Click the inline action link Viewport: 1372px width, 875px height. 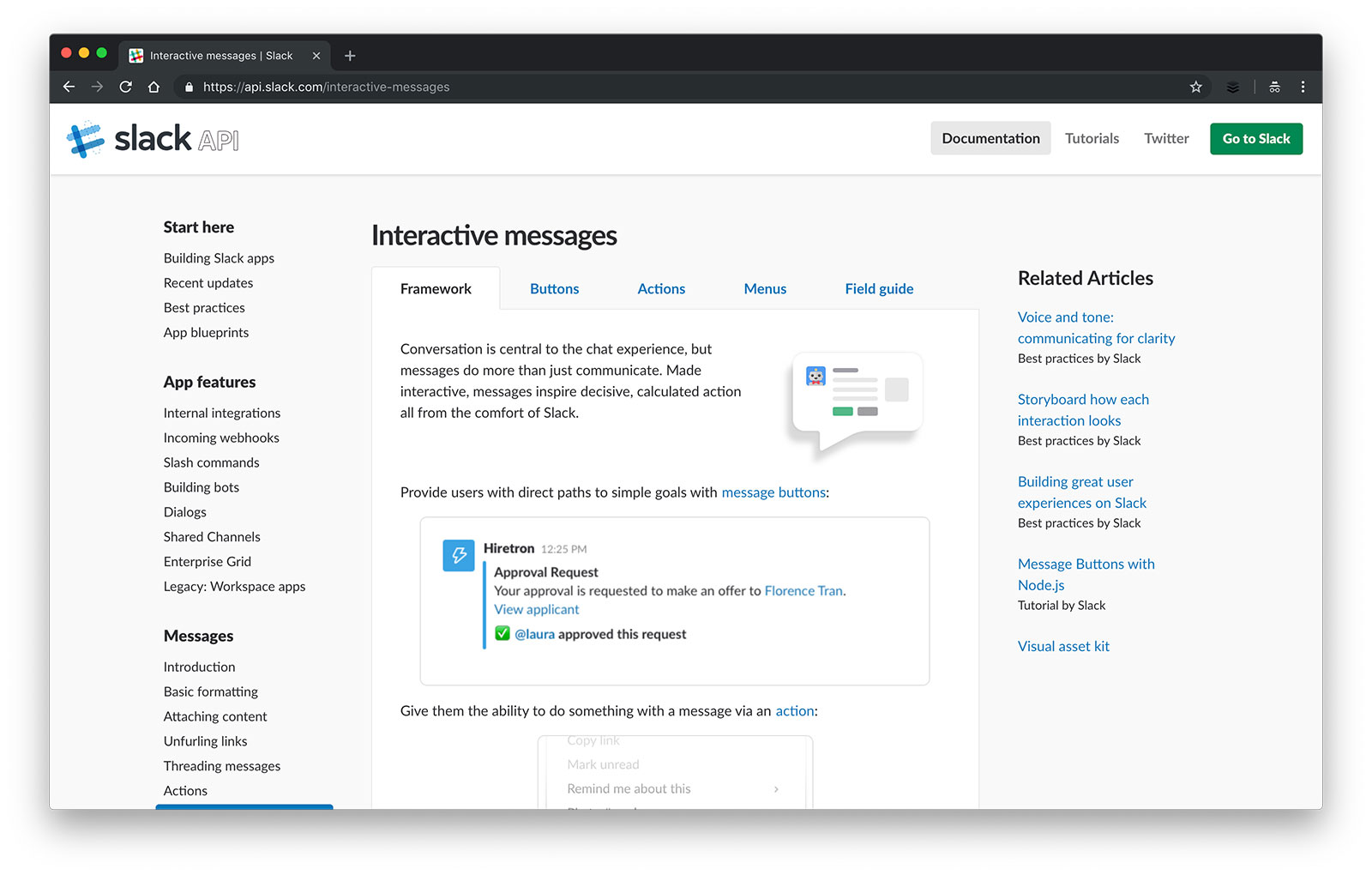(795, 711)
